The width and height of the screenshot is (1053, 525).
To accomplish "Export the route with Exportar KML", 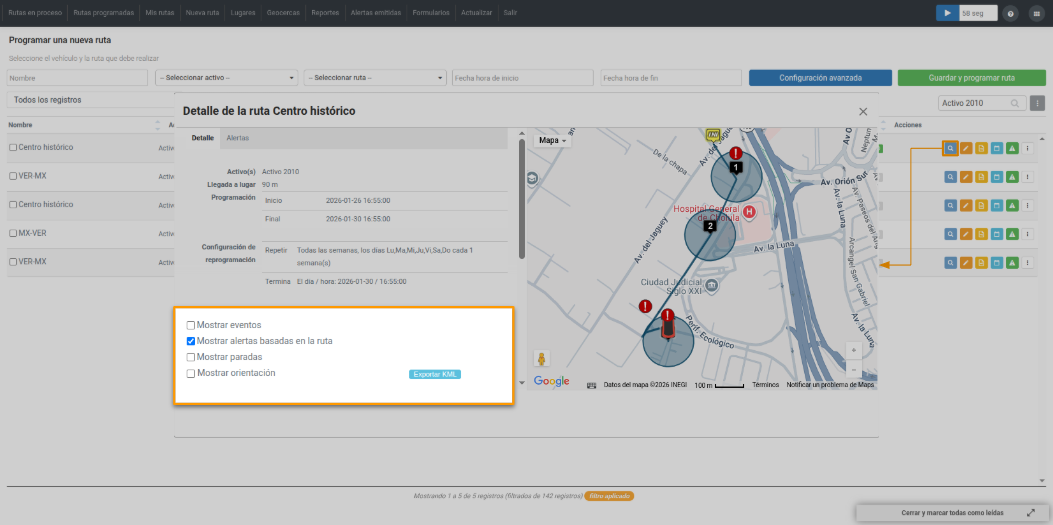I will (x=434, y=375).
